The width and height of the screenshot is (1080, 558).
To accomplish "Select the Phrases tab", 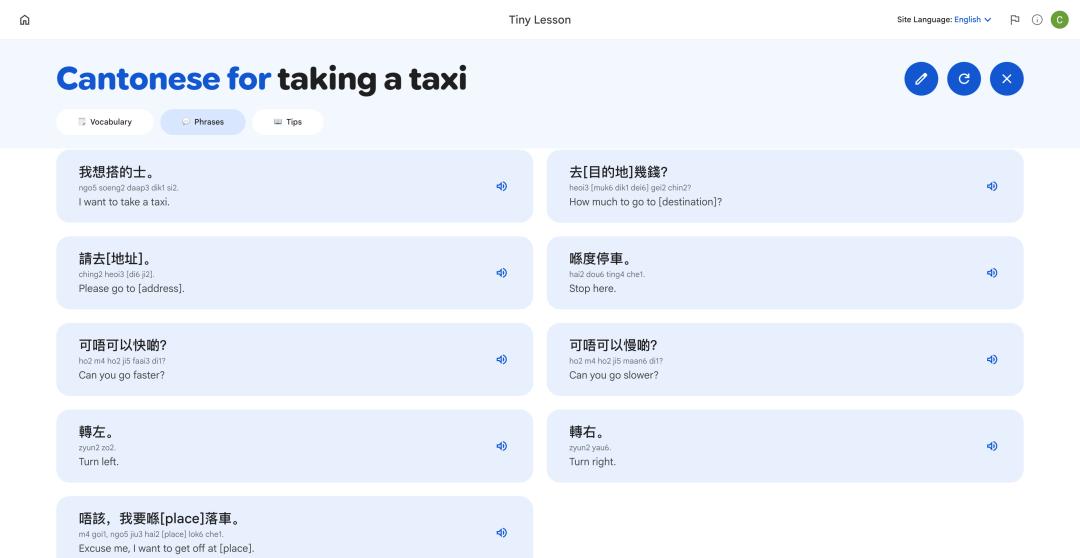I will click(202, 122).
